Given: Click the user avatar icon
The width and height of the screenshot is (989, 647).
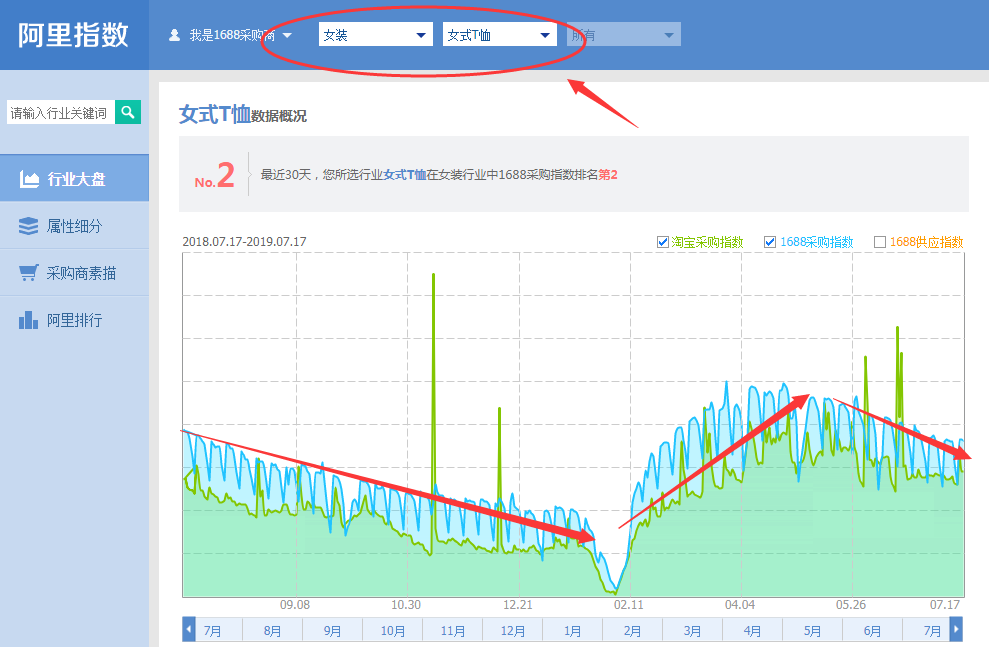Looking at the screenshot, I should click(175, 35).
